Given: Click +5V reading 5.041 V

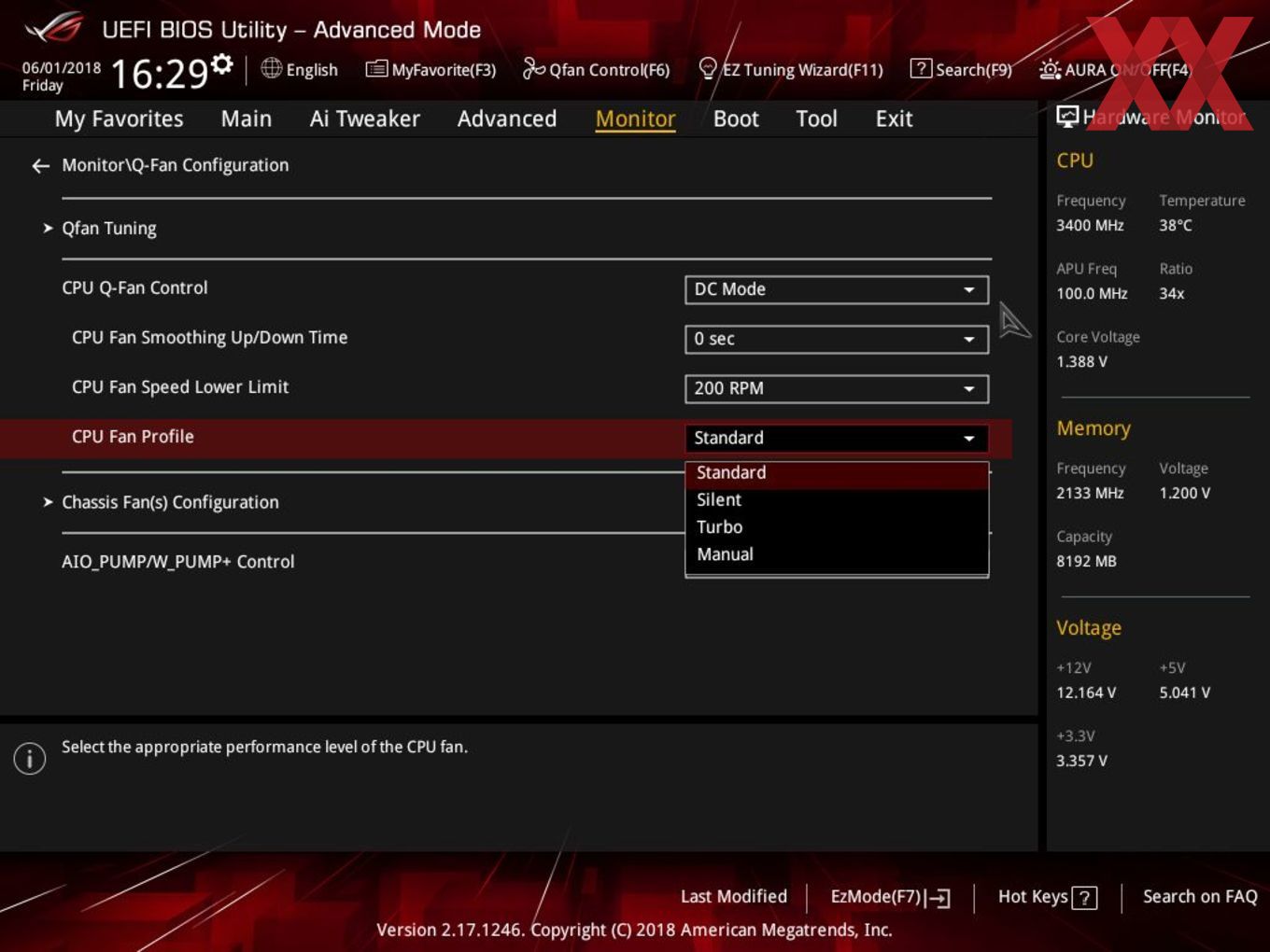Looking at the screenshot, I should [x=1184, y=693].
